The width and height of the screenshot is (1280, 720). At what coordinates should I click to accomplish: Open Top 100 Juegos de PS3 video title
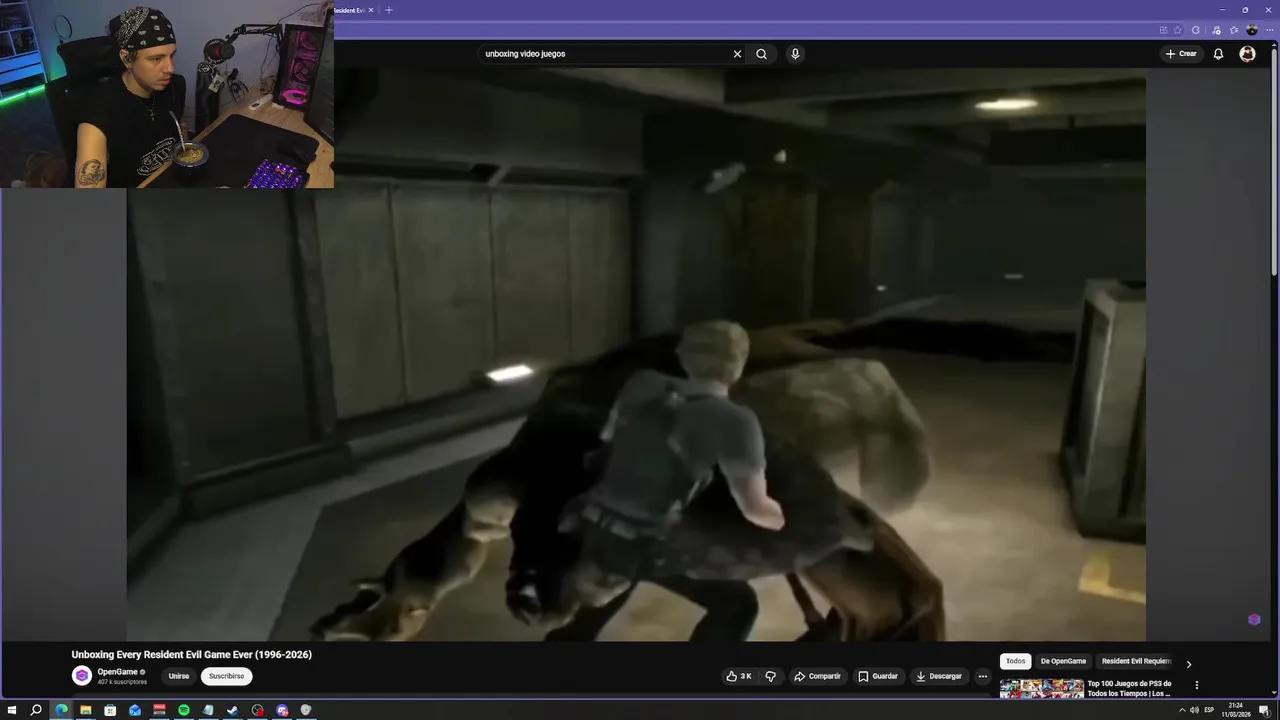pos(1129,688)
